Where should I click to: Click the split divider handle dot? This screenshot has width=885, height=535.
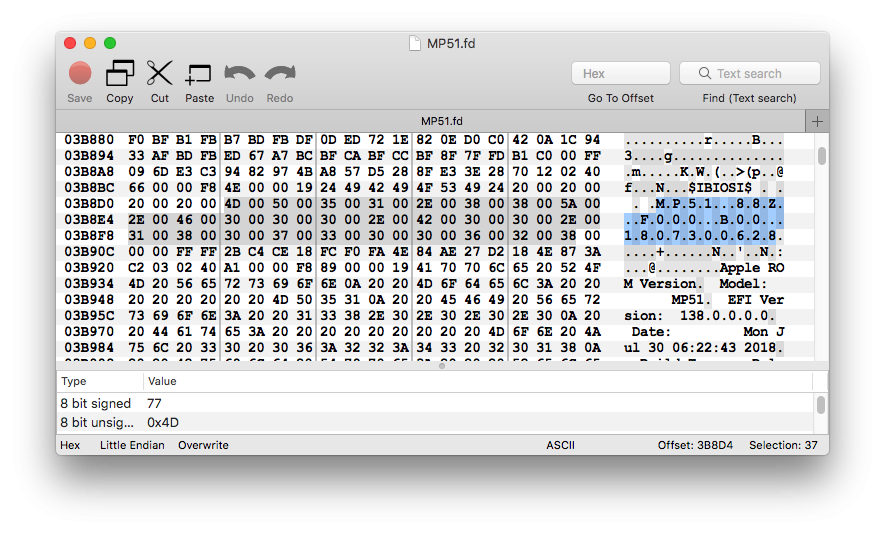(x=442, y=366)
